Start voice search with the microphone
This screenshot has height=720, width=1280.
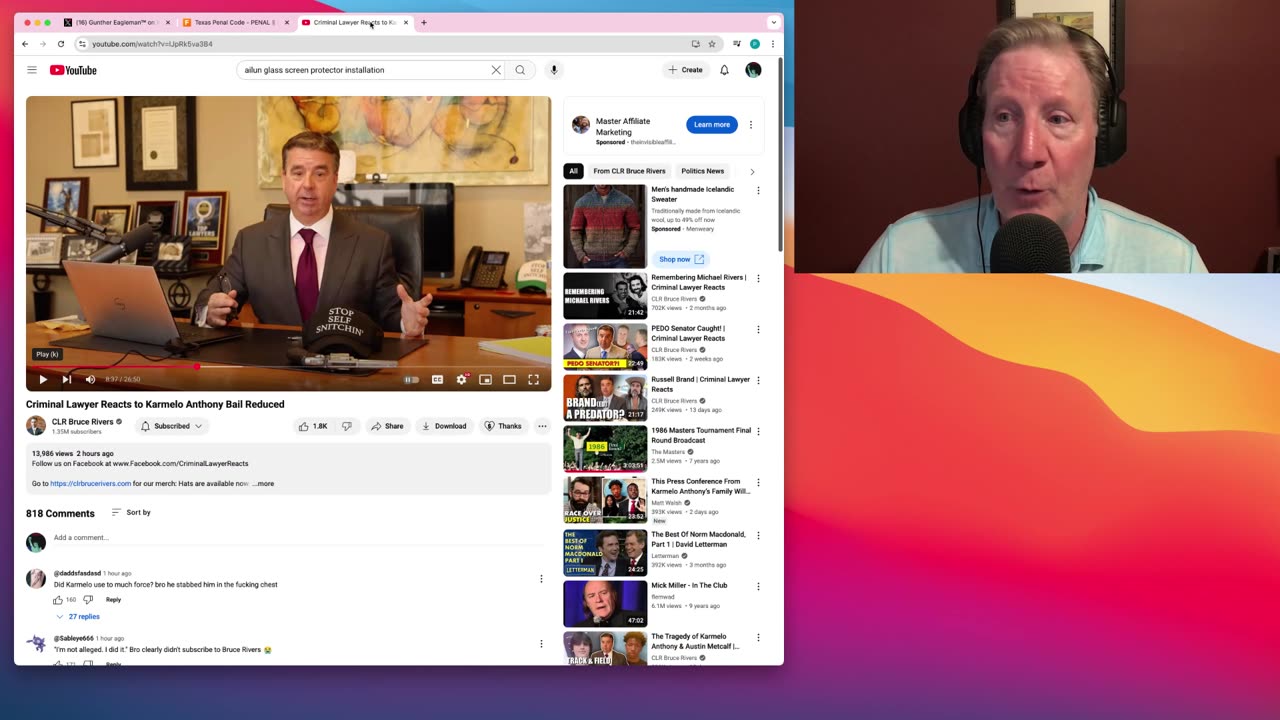tap(554, 70)
